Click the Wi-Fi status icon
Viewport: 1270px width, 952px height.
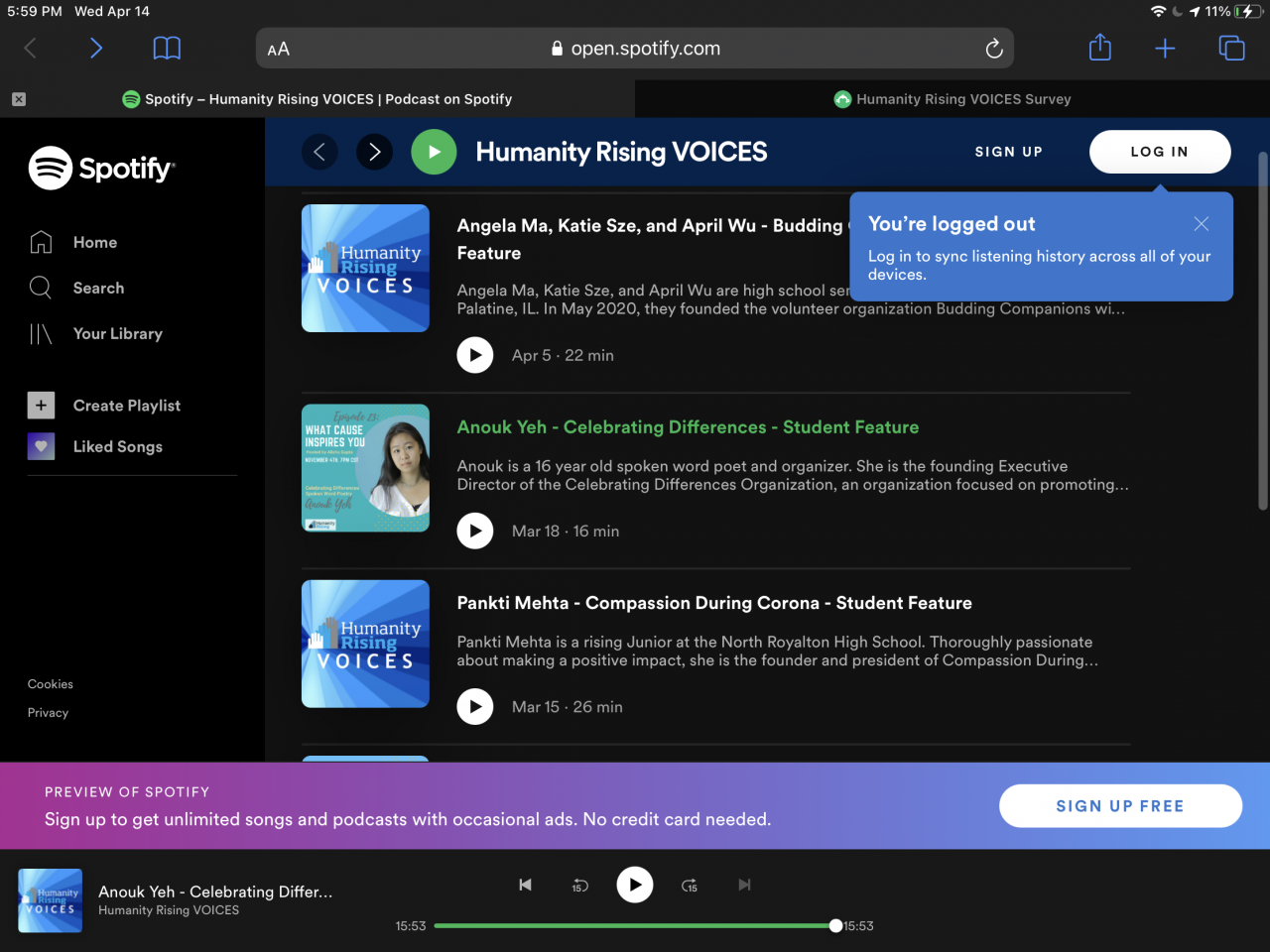click(x=1158, y=11)
